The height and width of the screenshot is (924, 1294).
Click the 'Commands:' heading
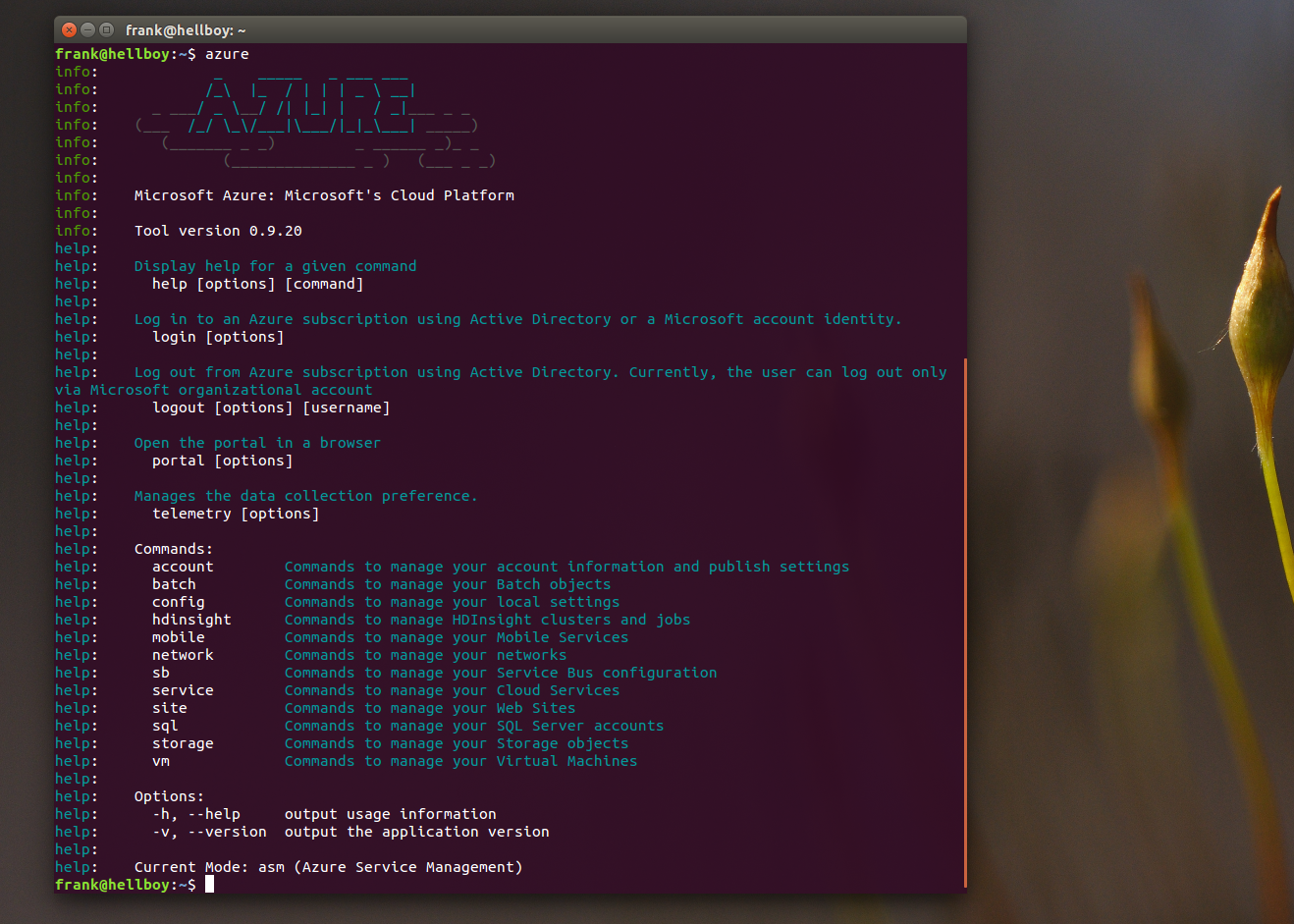tap(174, 549)
